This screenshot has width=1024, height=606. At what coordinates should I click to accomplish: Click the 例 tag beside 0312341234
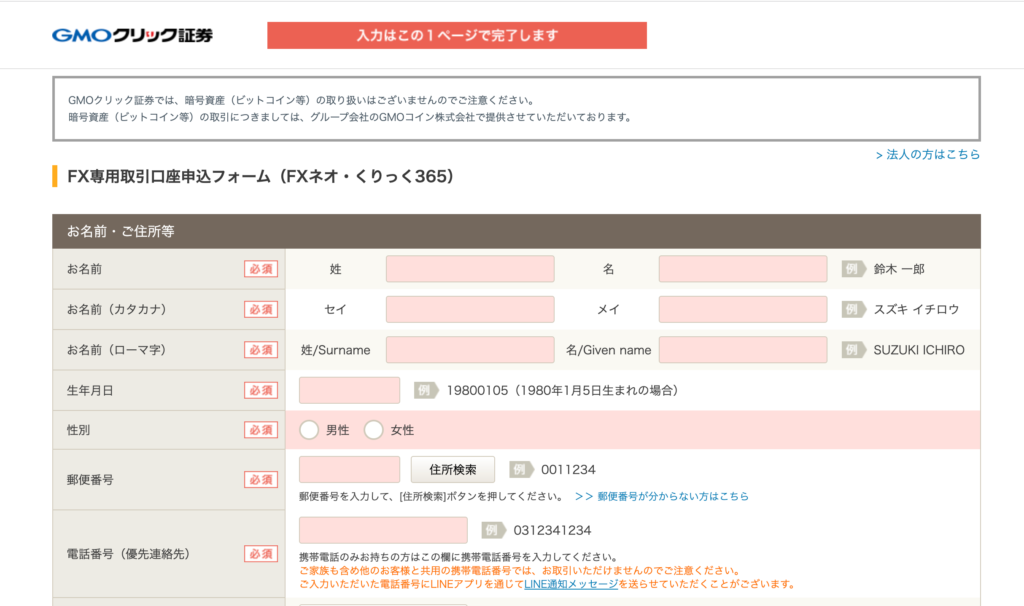[x=494, y=530]
